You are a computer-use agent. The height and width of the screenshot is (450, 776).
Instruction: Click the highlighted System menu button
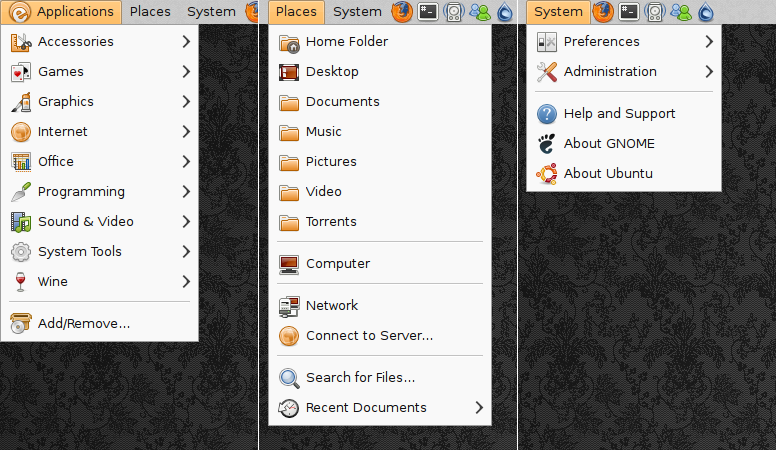[558, 12]
